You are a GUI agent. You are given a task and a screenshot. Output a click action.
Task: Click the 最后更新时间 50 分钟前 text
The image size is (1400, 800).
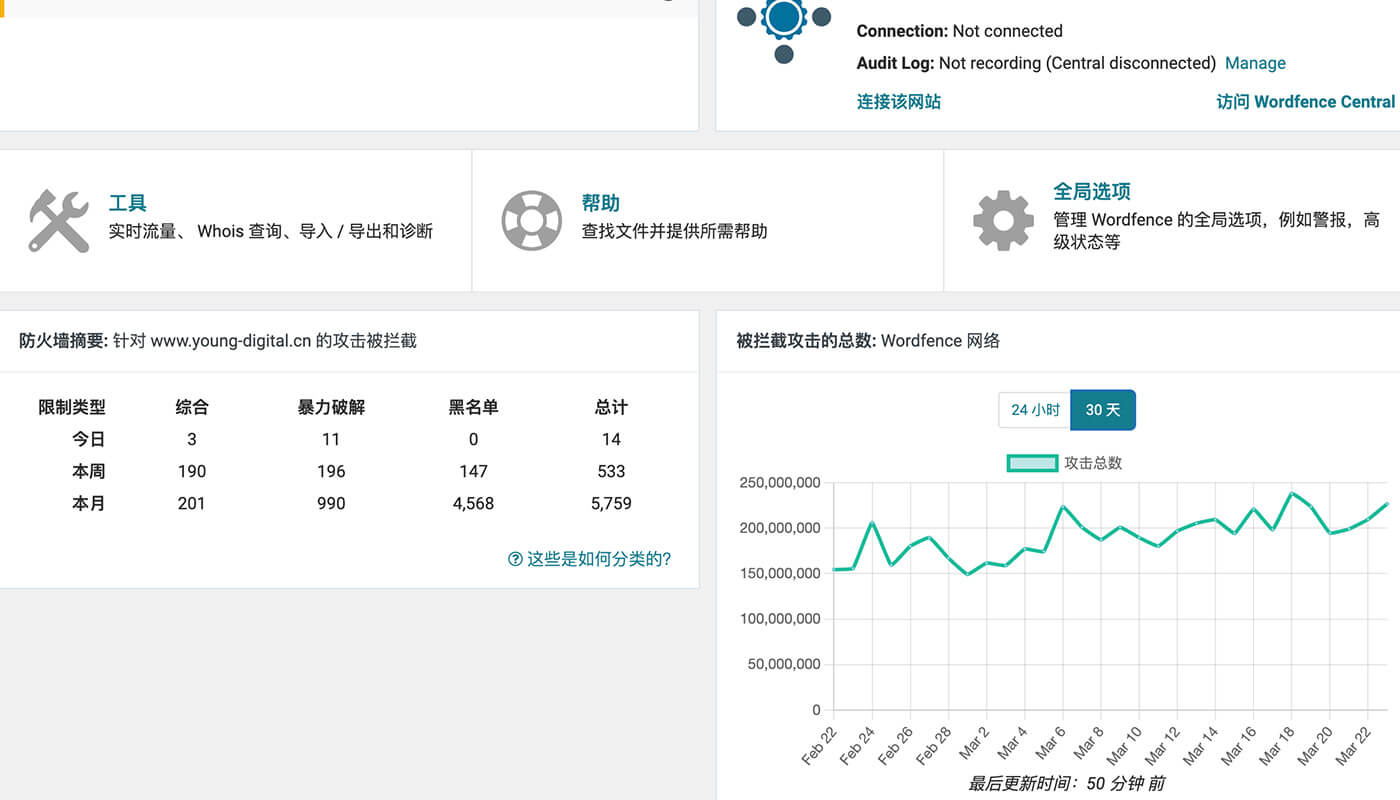(x=1066, y=783)
